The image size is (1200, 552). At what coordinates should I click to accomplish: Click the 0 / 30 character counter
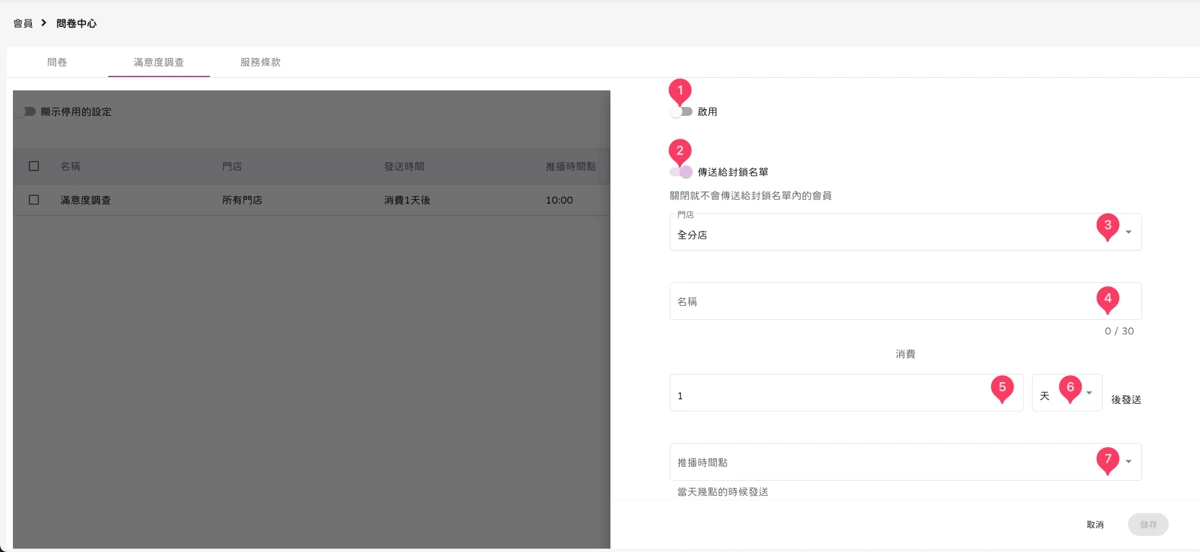point(1119,331)
